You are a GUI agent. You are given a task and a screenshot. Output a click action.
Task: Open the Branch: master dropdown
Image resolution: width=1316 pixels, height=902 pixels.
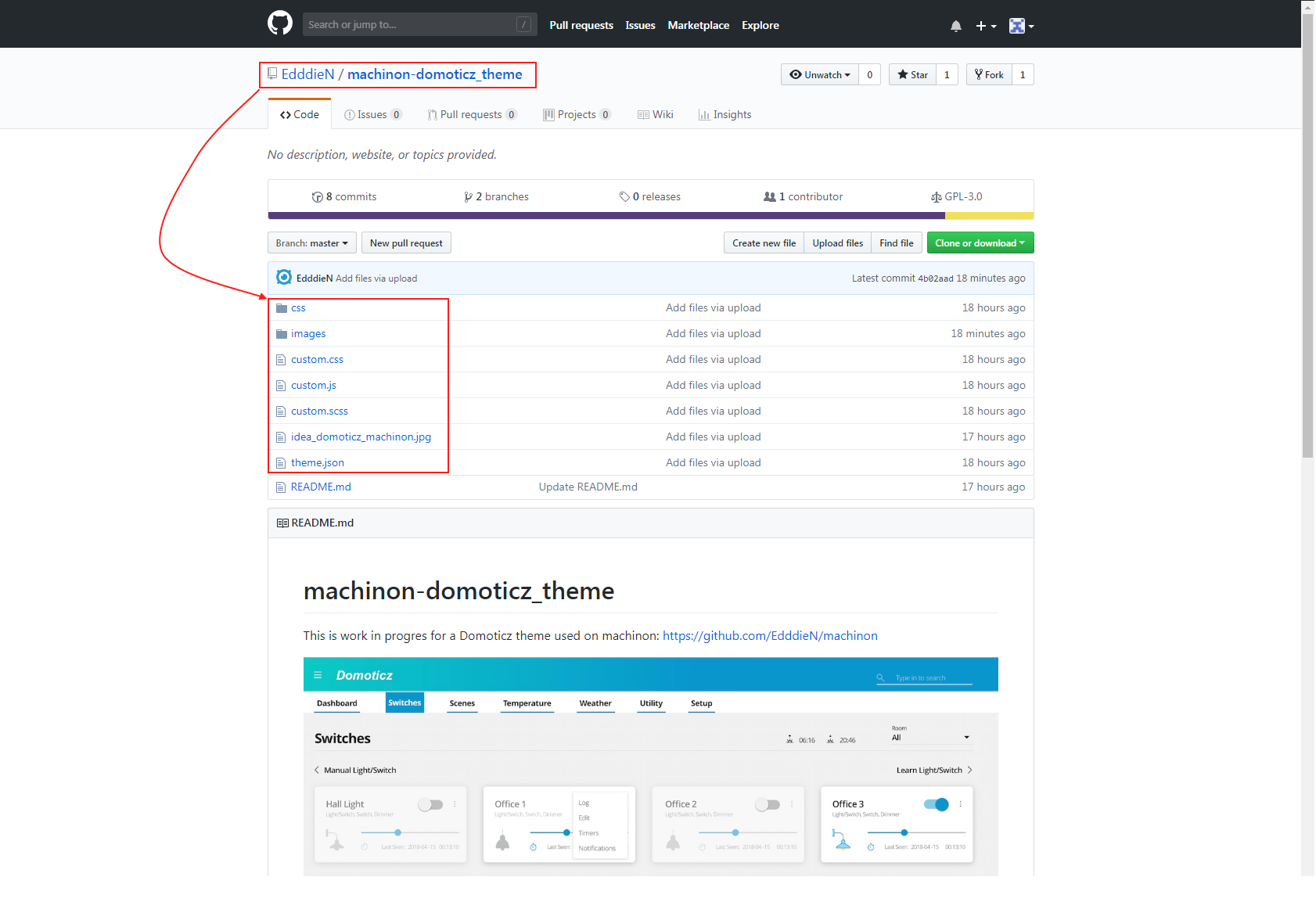click(312, 243)
